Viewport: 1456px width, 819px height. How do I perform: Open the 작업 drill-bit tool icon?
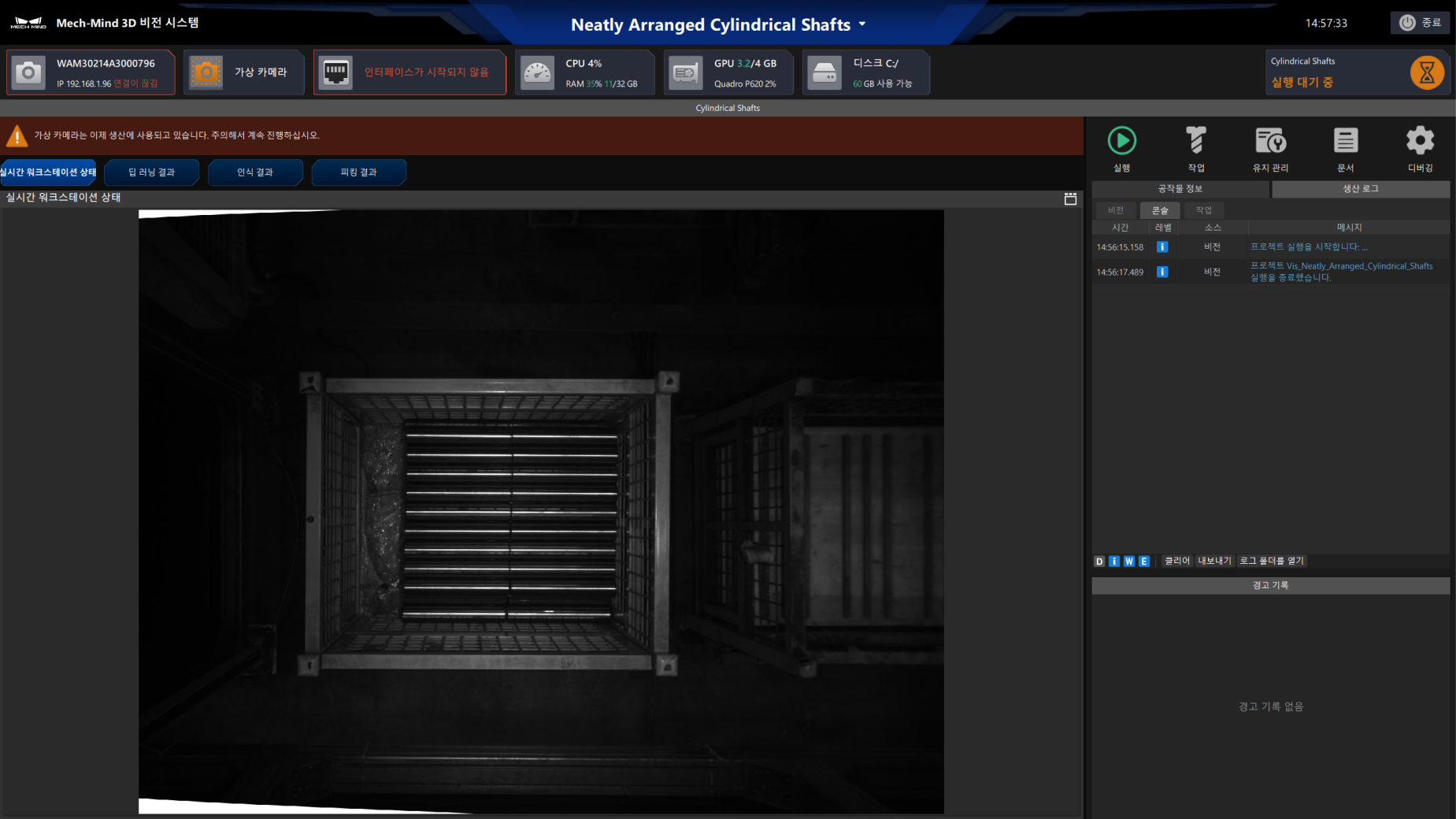click(1196, 141)
